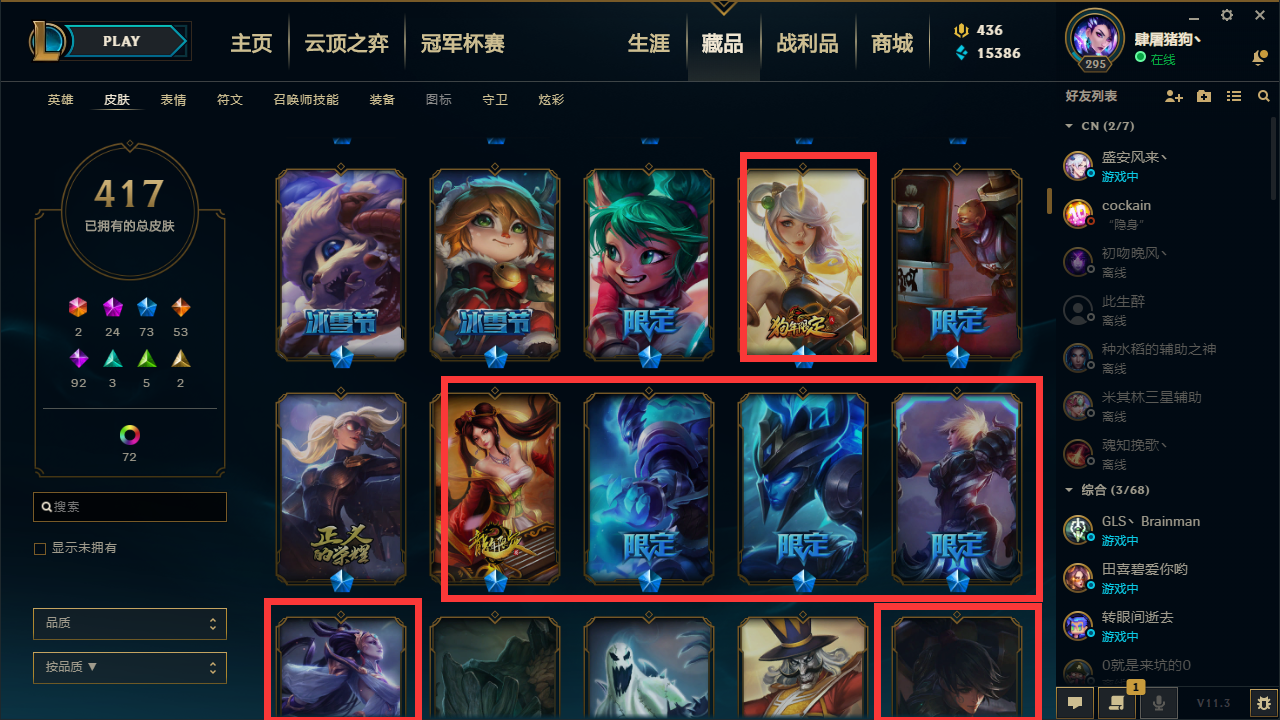Open the new friend folder icon
This screenshot has width=1280, height=720.
1204,97
